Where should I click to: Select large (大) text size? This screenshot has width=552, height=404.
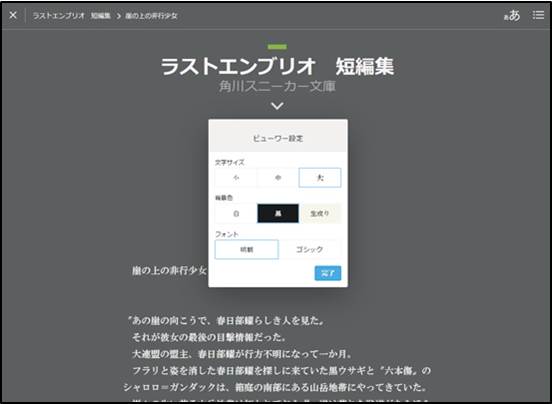320,178
